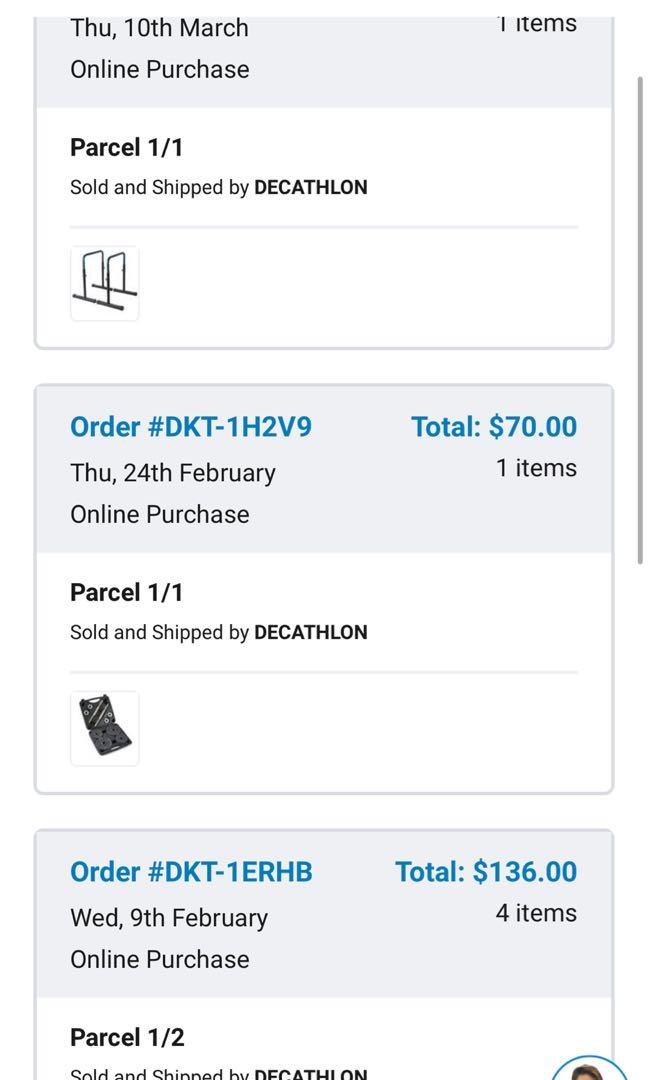Click Online Purchase under Thu, 24th February
This screenshot has width=648, height=1080.
click(160, 514)
